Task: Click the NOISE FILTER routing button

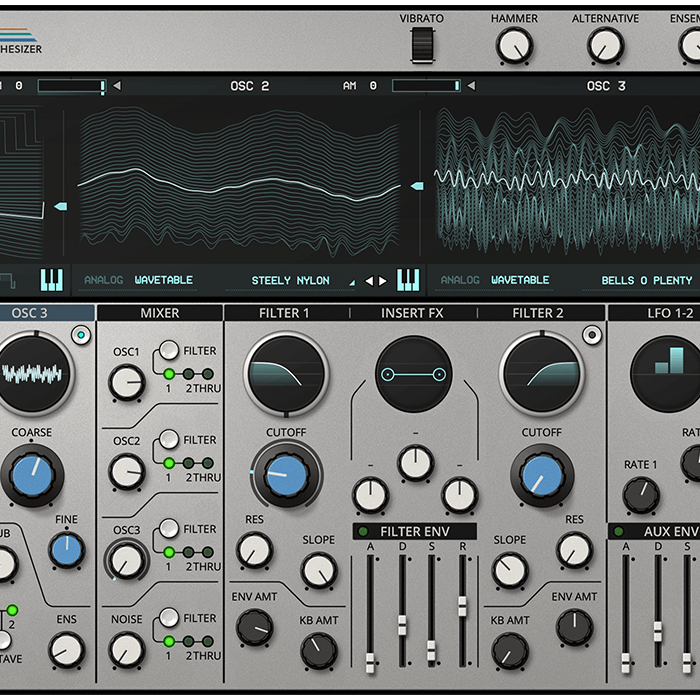Action: tap(169, 618)
